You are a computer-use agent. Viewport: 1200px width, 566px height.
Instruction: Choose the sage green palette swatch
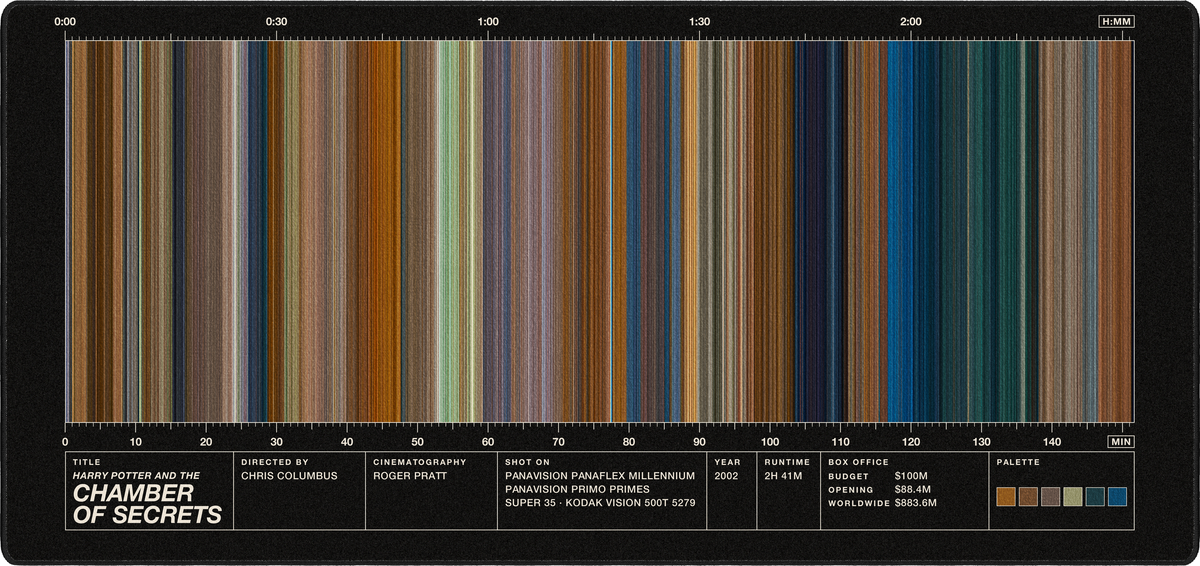point(1073,496)
